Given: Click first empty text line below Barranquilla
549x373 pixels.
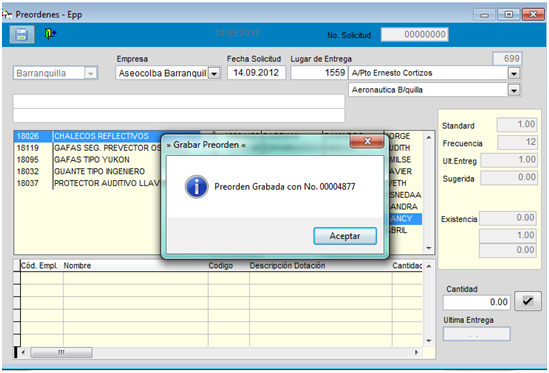Looking at the screenshot, I should [x=179, y=102].
